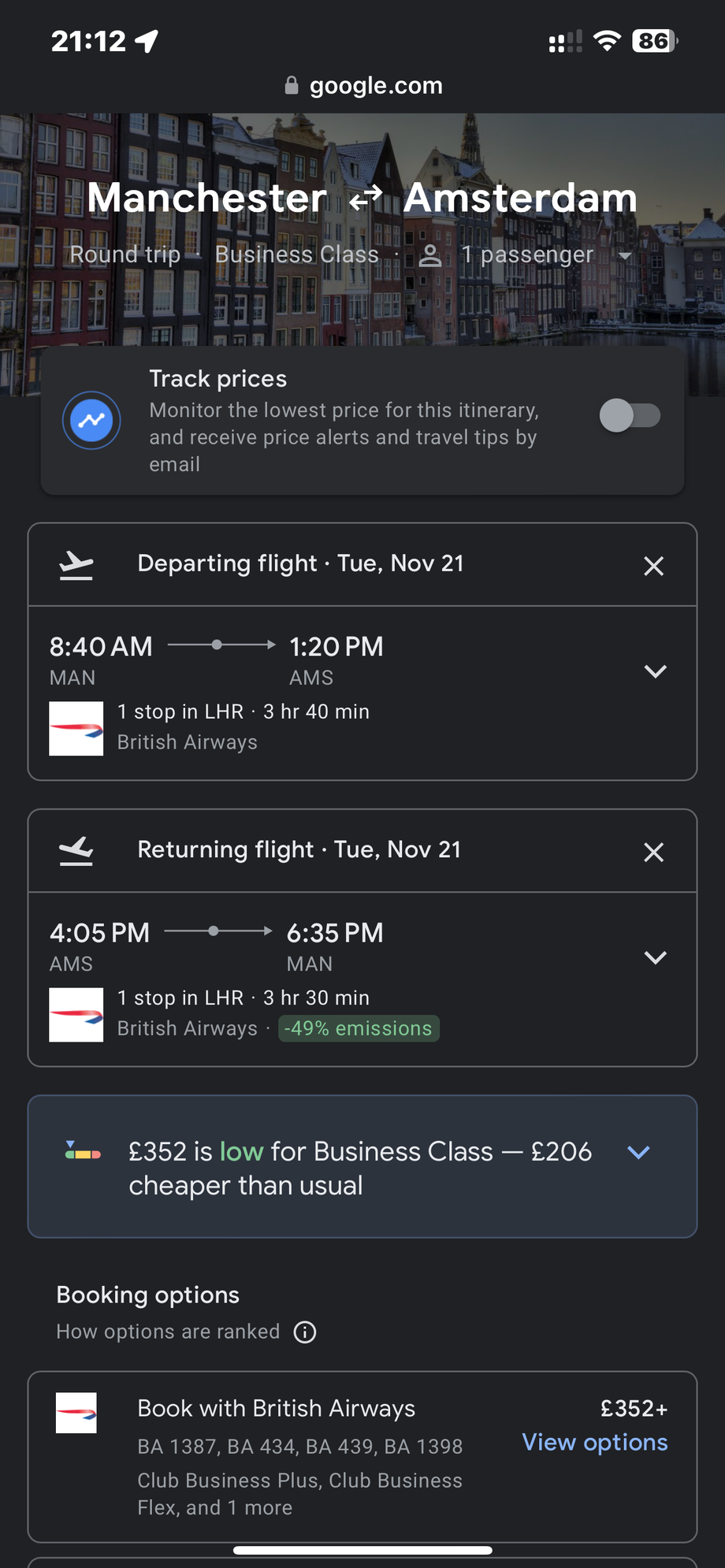Screen dimensions: 725x1568
Task: Tap British Airways logo on departing flight
Action: click(x=76, y=729)
